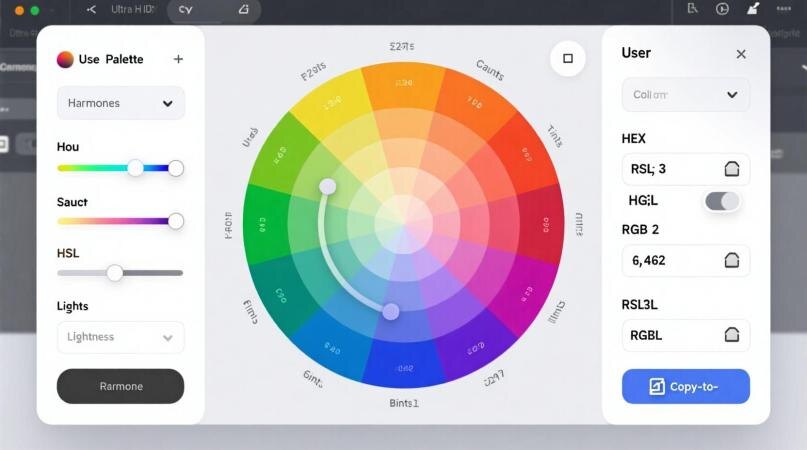Click the RGB 2 label
The image size is (807, 450).
640,230
